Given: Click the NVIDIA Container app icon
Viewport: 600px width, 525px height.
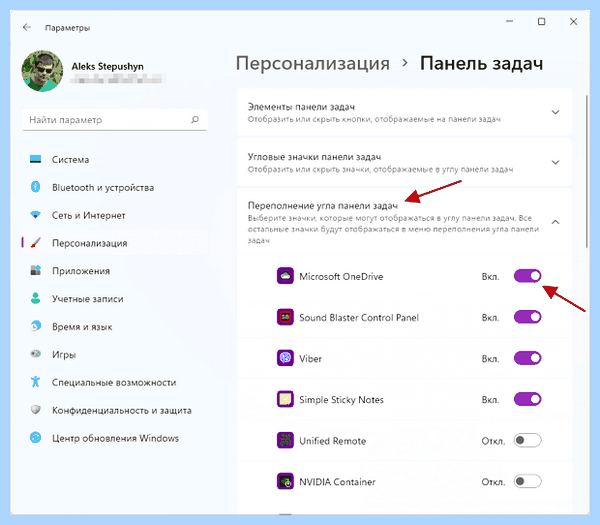Looking at the screenshot, I should click(x=285, y=481).
